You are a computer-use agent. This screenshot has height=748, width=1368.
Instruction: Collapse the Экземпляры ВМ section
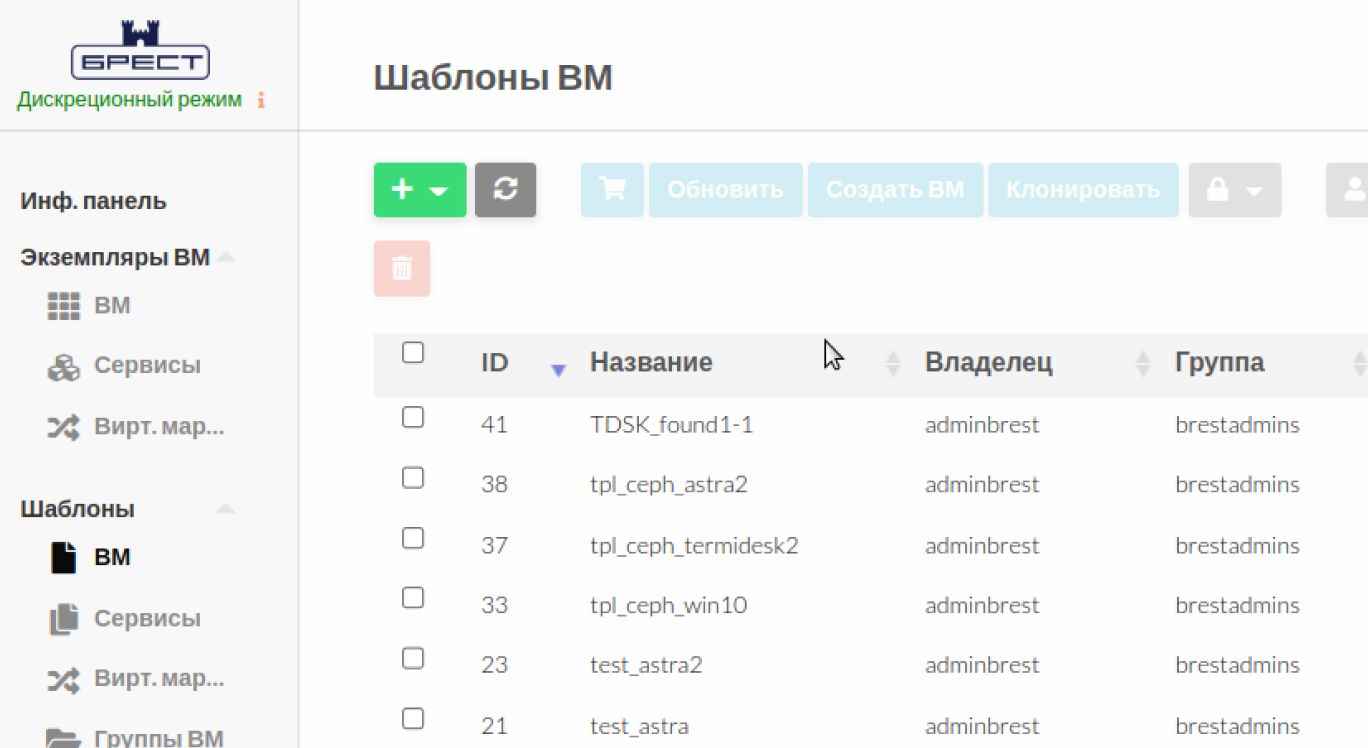pos(226,258)
